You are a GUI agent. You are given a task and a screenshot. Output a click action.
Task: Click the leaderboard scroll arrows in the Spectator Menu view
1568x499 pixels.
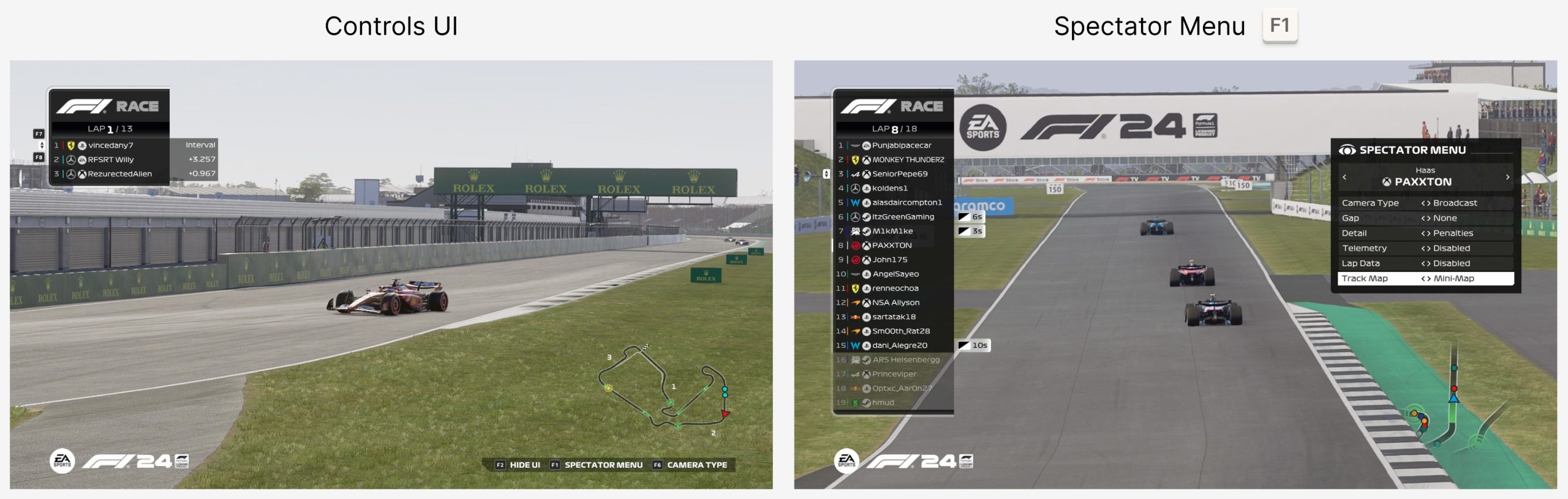point(826,174)
